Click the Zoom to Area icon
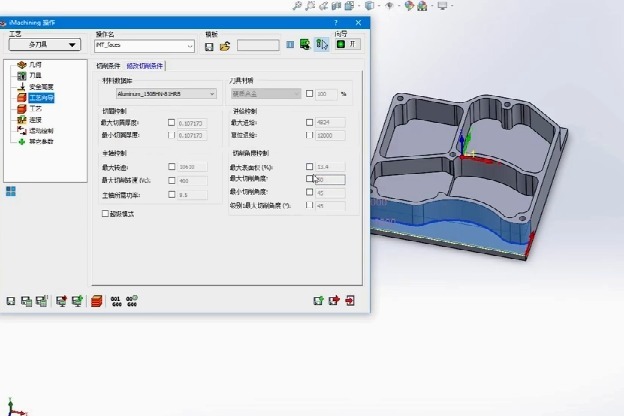 click(310, 6)
